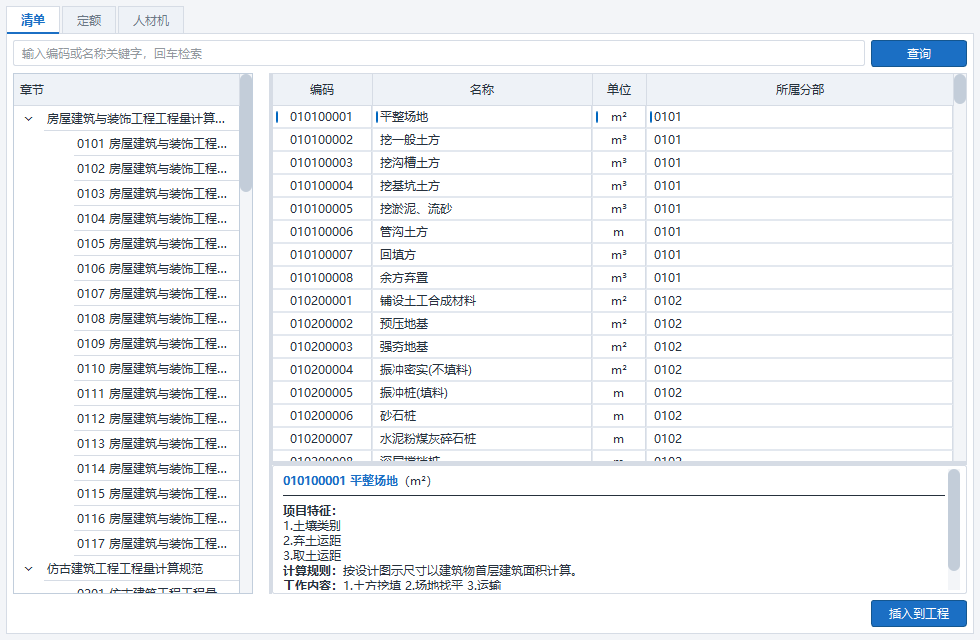
Task: Select chapter 0117 in the tree
Action: pyautogui.click(x=152, y=544)
